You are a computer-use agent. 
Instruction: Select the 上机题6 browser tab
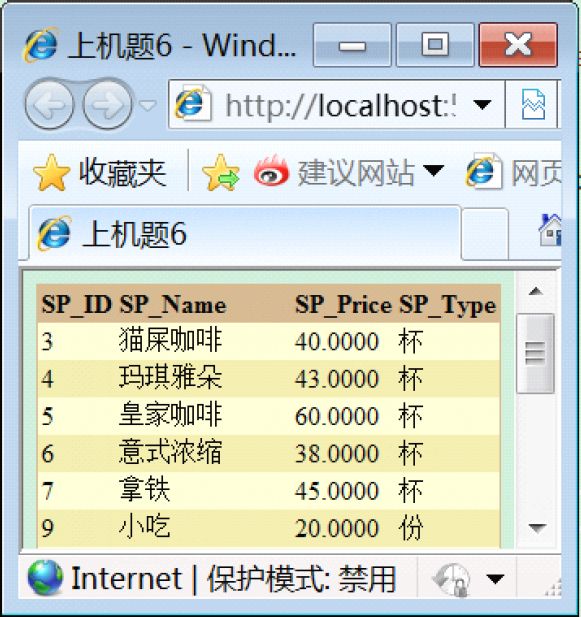(244, 233)
